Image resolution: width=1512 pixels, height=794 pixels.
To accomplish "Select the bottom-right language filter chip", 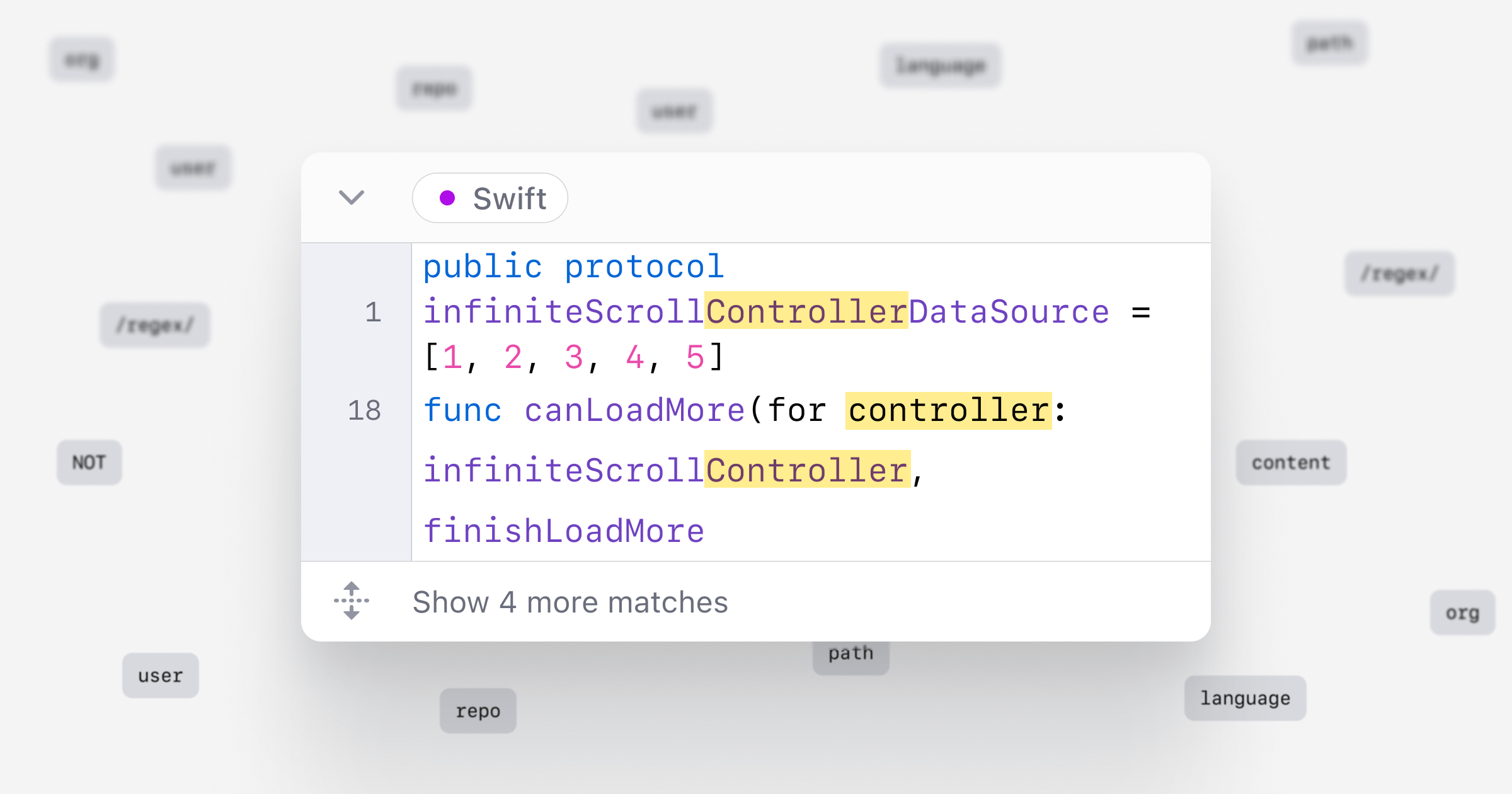I will (x=1245, y=698).
